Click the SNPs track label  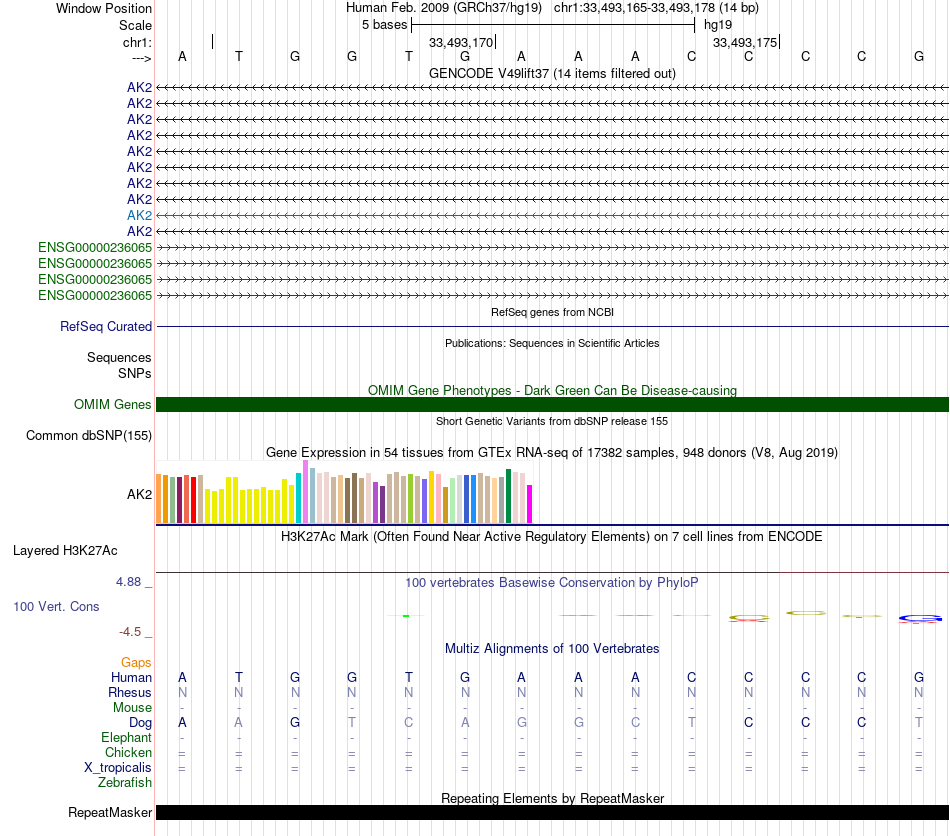(x=135, y=373)
